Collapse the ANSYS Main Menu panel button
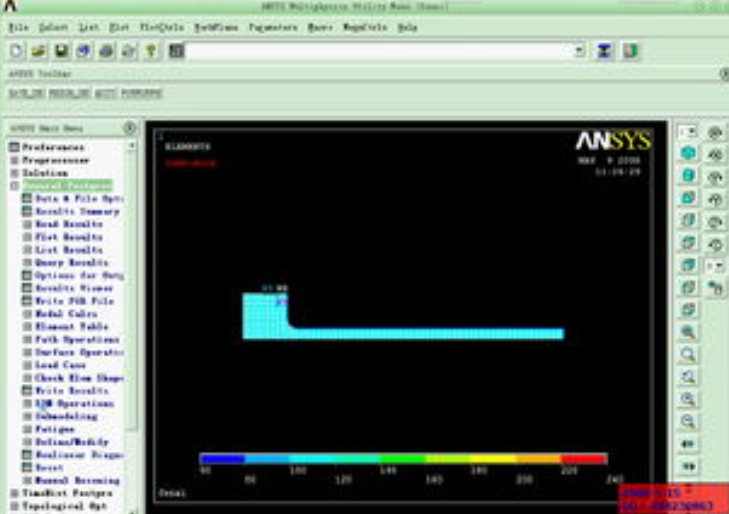 130,128
